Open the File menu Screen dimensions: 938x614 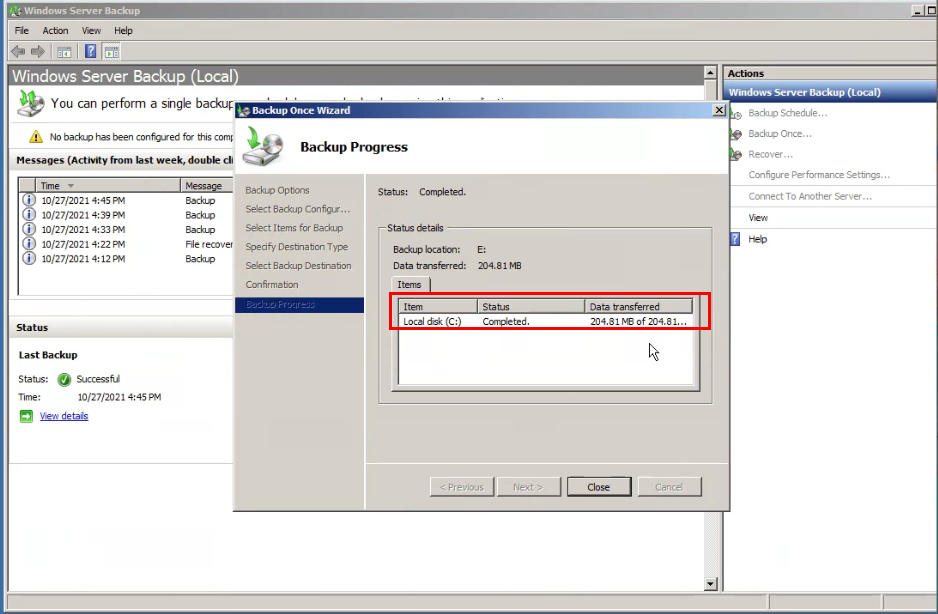click(x=22, y=31)
